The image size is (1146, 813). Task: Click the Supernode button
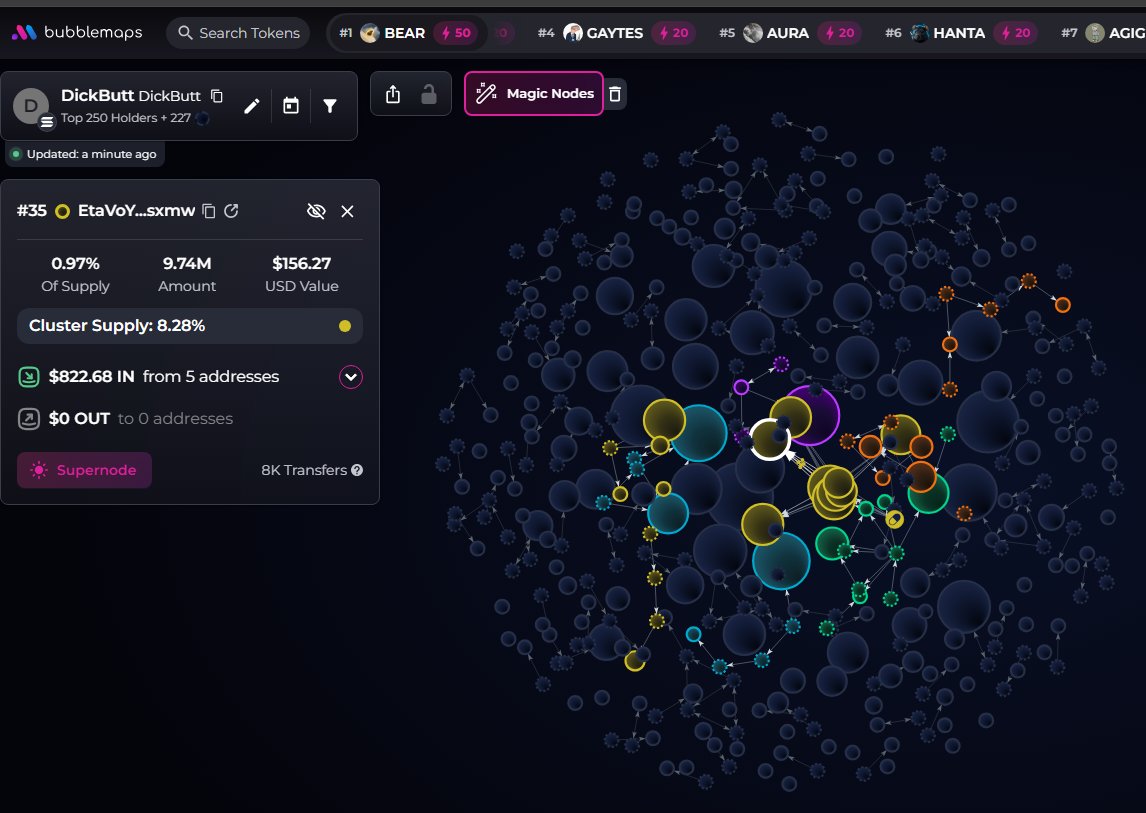pos(85,470)
